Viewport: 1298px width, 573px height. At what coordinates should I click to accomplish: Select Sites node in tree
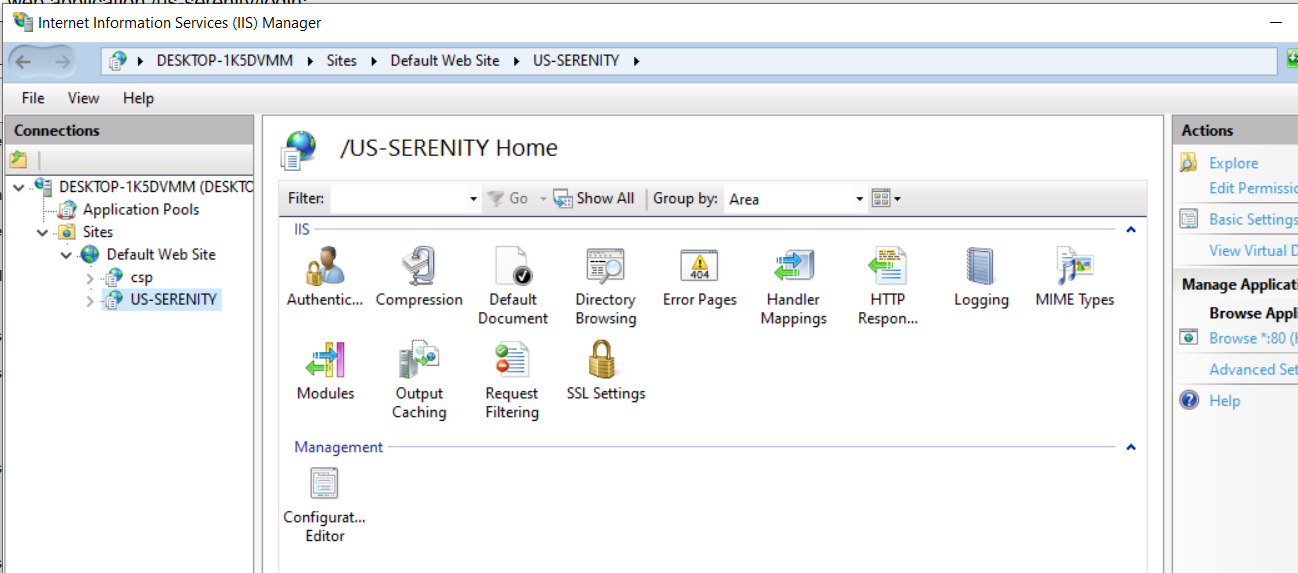point(98,232)
